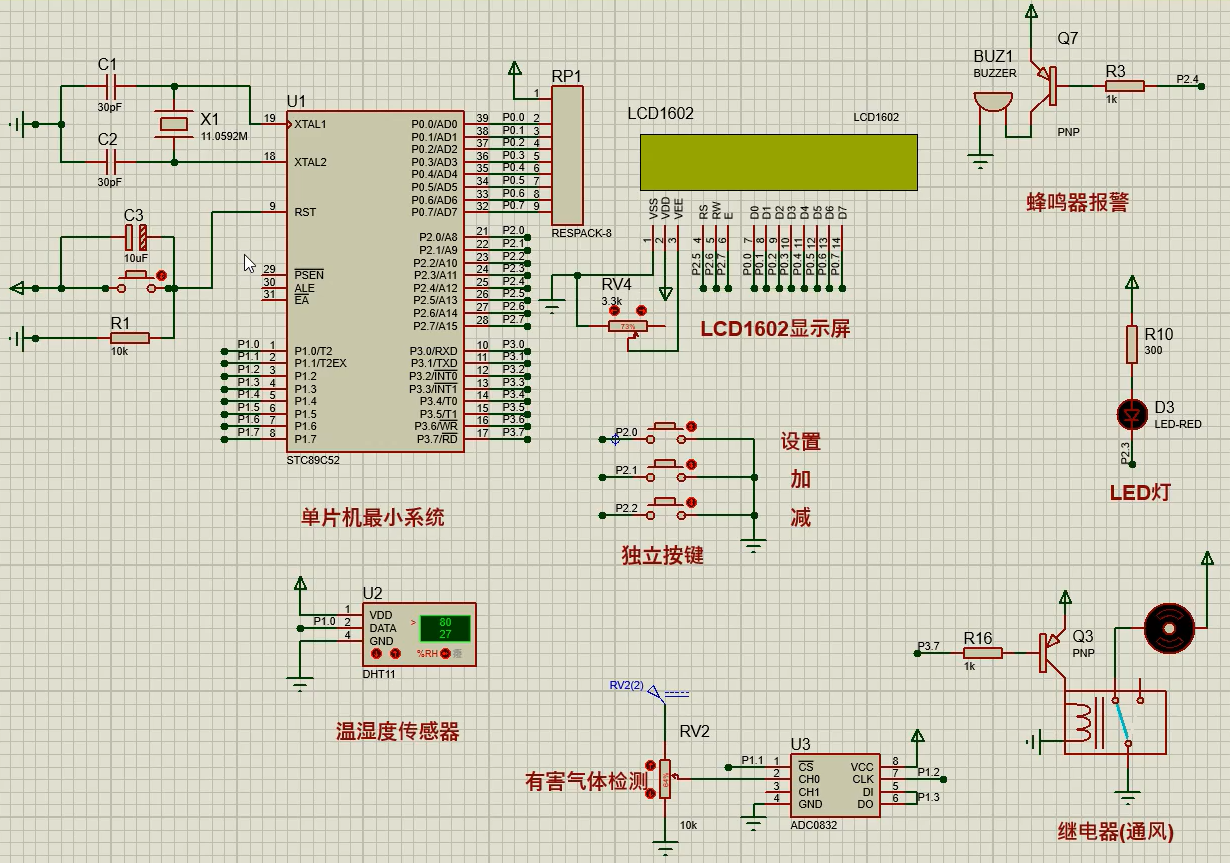The width and height of the screenshot is (1230, 863).
Task: Click the RESPACK-8 resistor pack RP1
Action: (x=567, y=155)
